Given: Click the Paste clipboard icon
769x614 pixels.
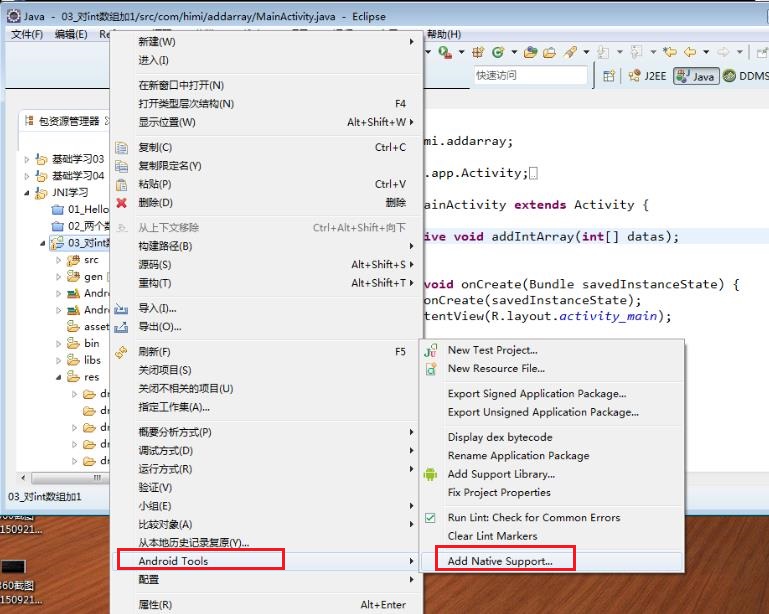Looking at the screenshot, I should [121, 184].
